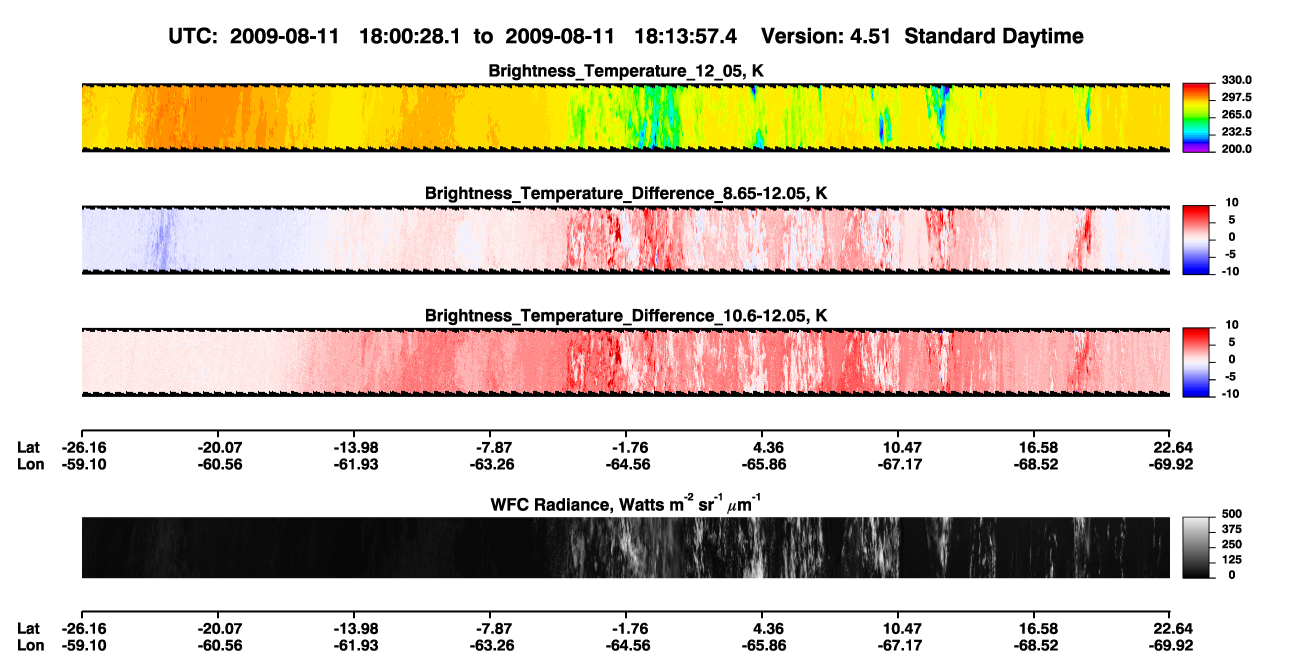Click the end time 18:13:57.4 in header
1300x667 pixels.
(686, 37)
